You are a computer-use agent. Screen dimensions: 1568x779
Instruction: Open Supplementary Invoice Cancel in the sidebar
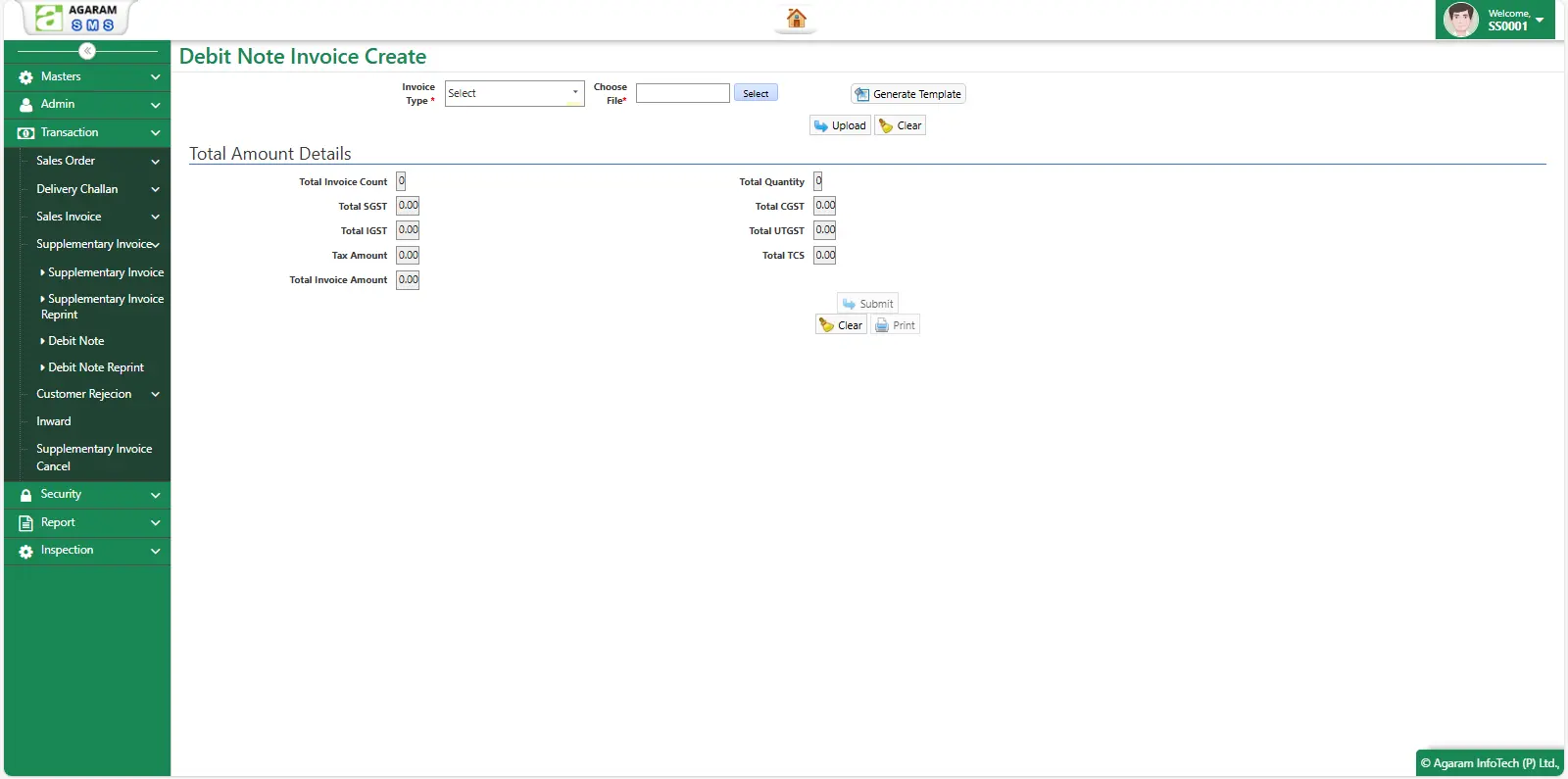click(x=94, y=458)
